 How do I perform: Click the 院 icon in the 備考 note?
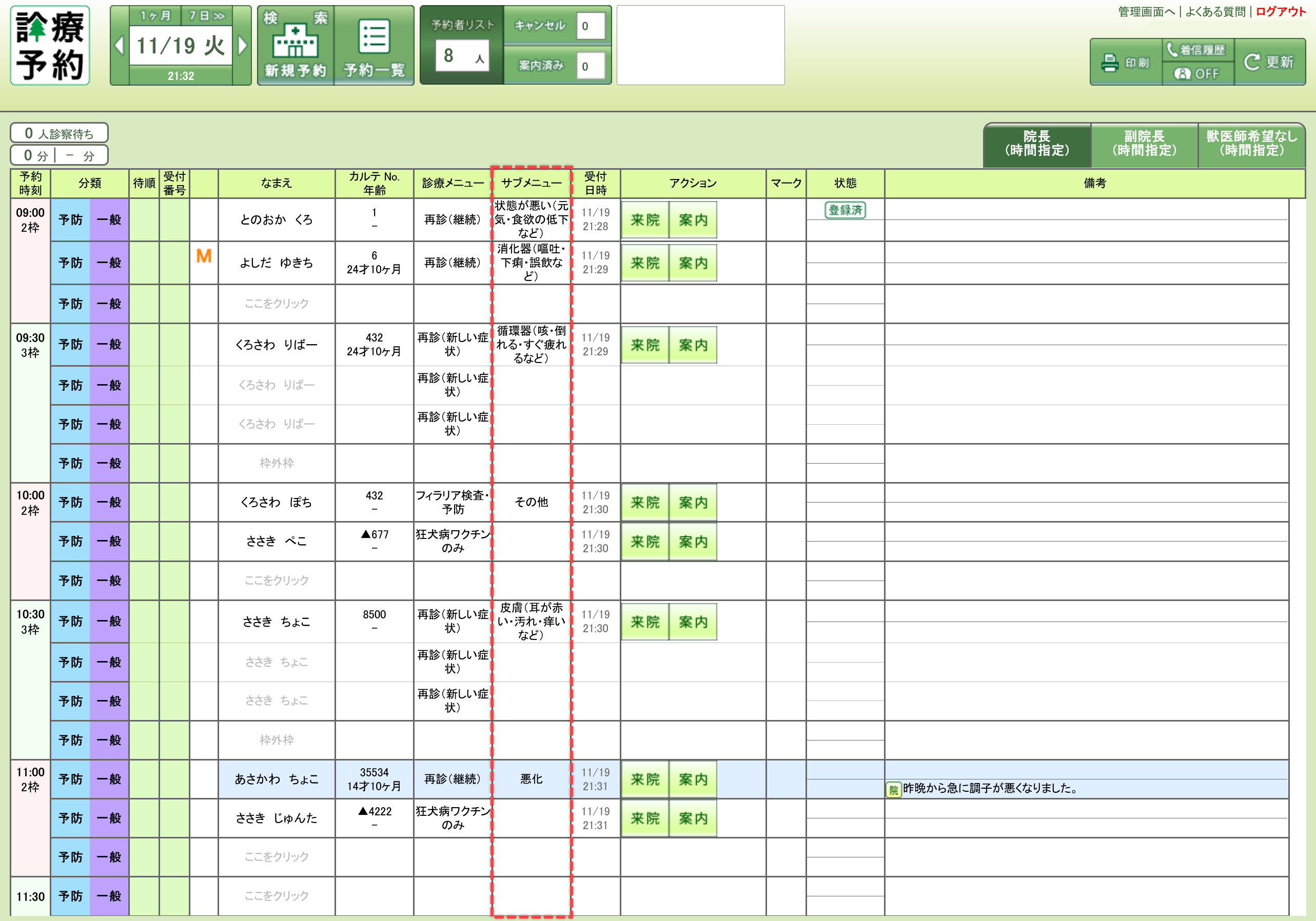pyautogui.click(x=893, y=790)
